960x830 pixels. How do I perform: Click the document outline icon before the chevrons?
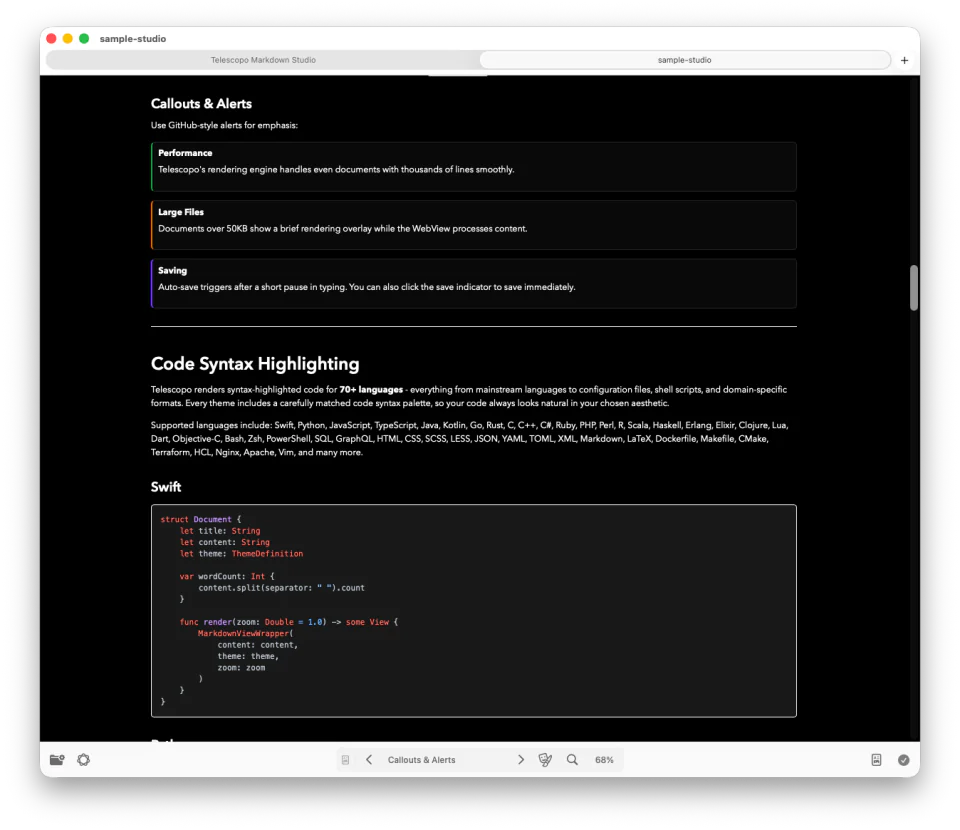[x=345, y=760]
